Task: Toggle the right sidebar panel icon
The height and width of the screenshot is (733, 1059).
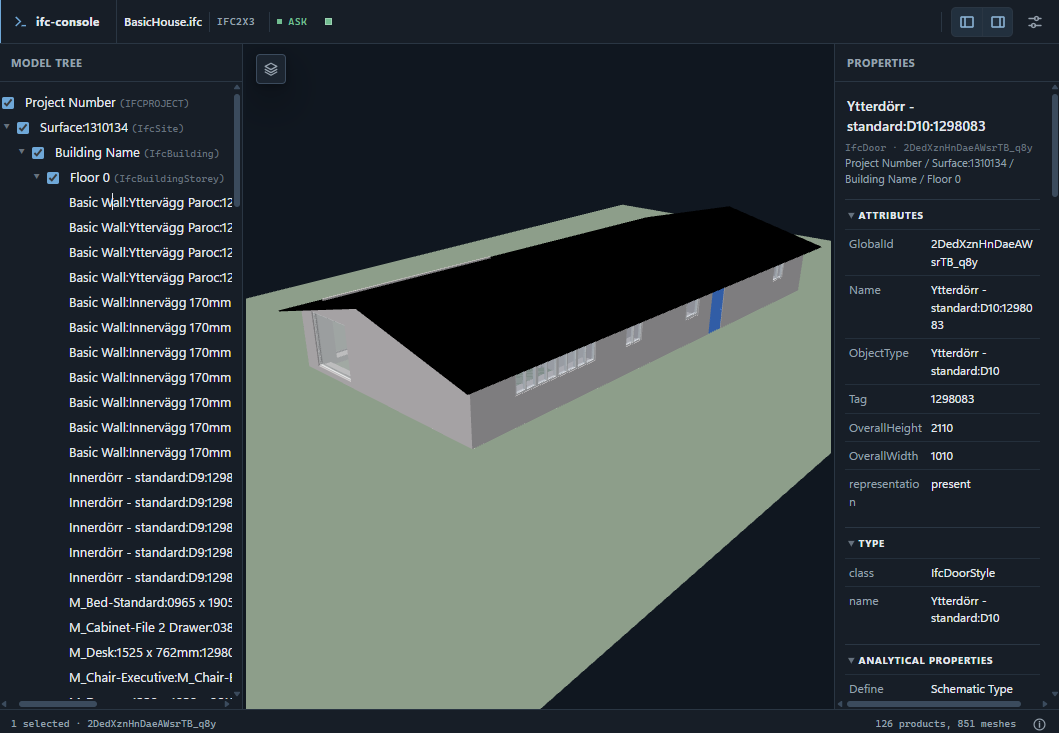Action: [998, 22]
